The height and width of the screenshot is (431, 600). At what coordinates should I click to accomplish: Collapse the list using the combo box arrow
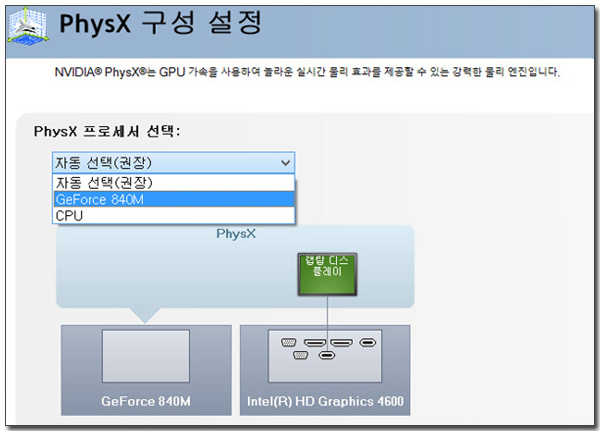click(286, 162)
